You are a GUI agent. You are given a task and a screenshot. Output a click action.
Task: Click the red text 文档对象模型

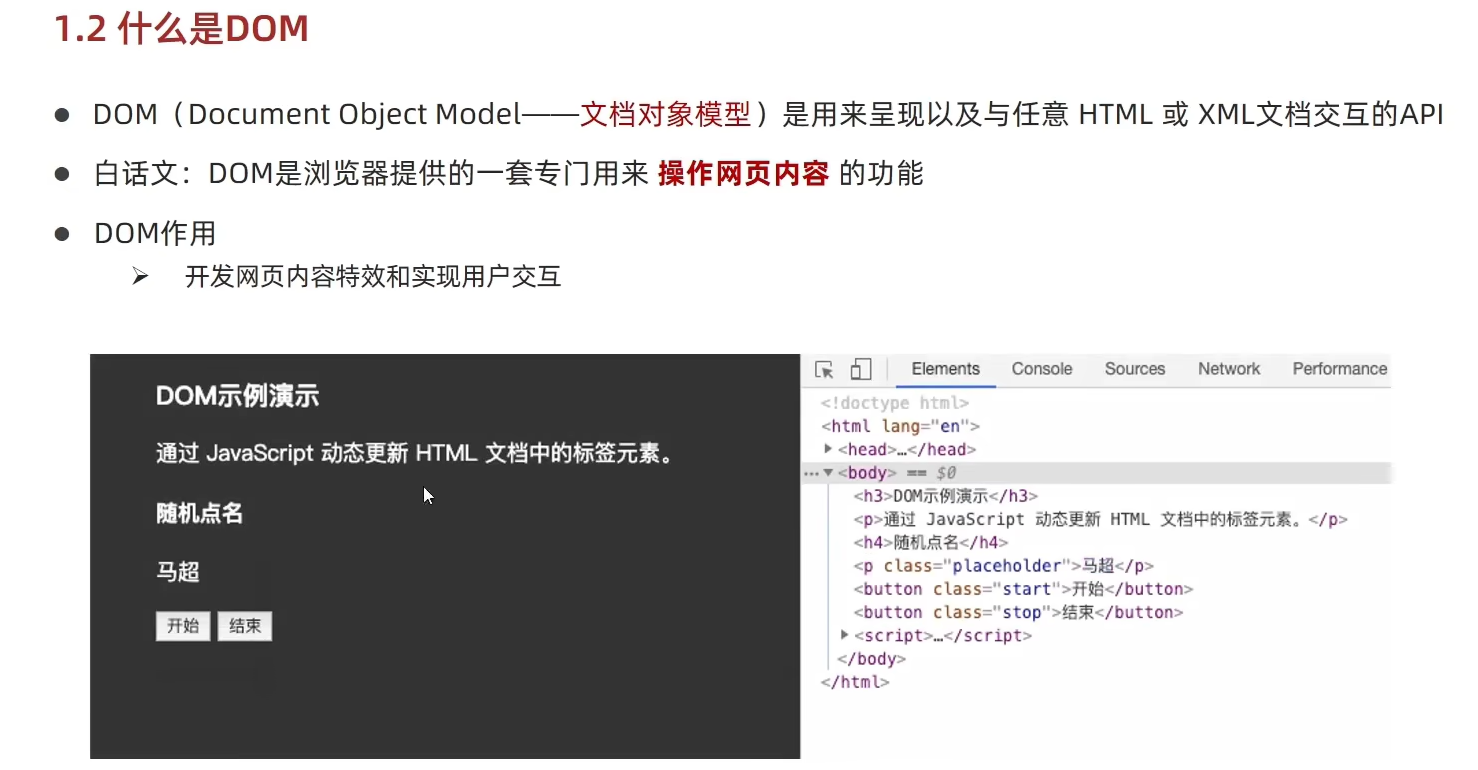click(665, 115)
